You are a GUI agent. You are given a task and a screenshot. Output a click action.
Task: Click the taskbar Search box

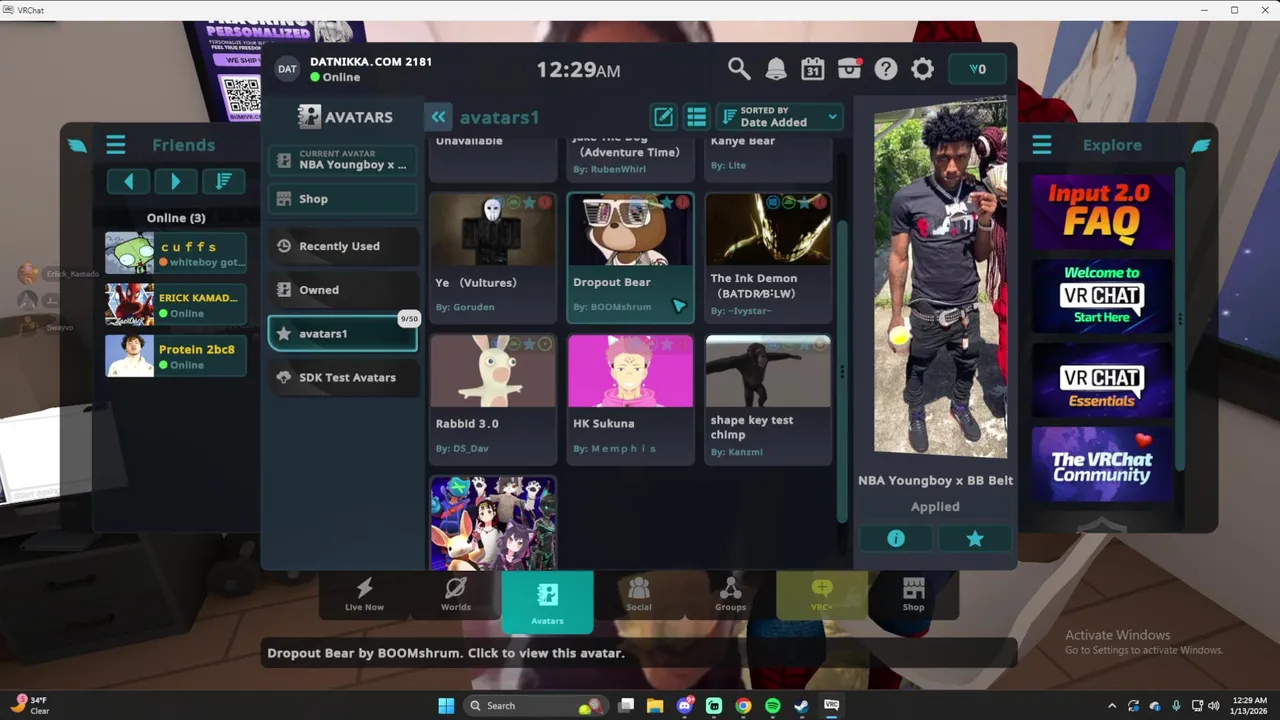click(536, 705)
